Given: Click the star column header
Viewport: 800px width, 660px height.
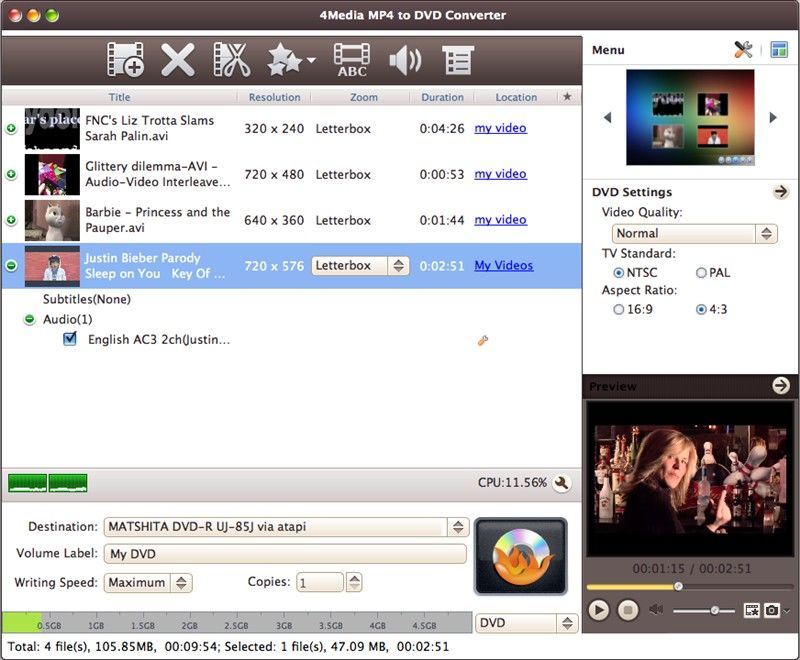Looking at the screenshot, I should pyautogui.click(x=567, y=97).
